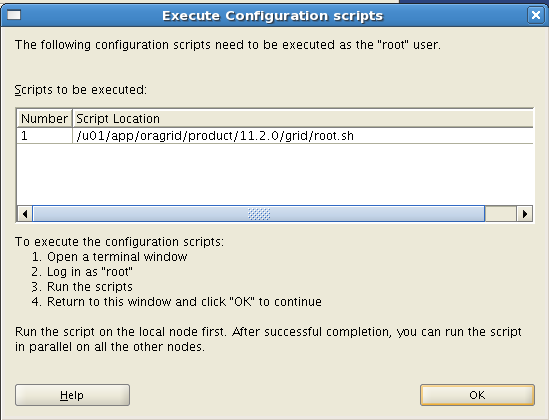The height and width of the screenshot is (420, 549).
Task: Click the Number column header
Action: pyautogui.click(x=44, y=118)
